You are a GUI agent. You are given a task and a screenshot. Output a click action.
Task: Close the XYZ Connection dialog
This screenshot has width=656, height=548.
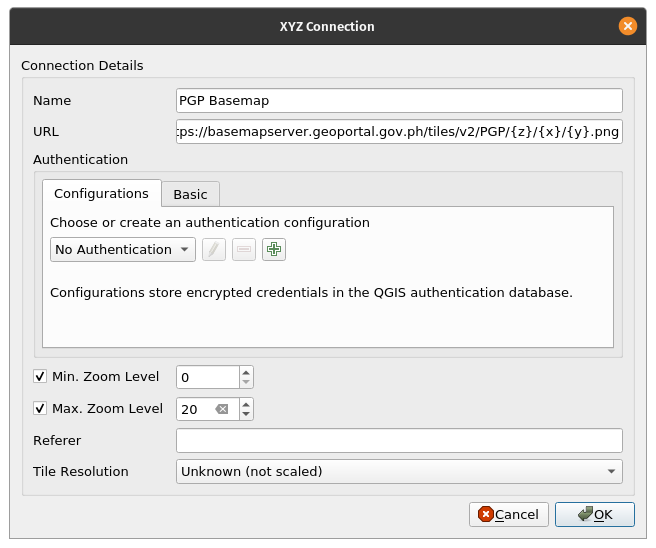pyautogui.click(x=628, y=26)
